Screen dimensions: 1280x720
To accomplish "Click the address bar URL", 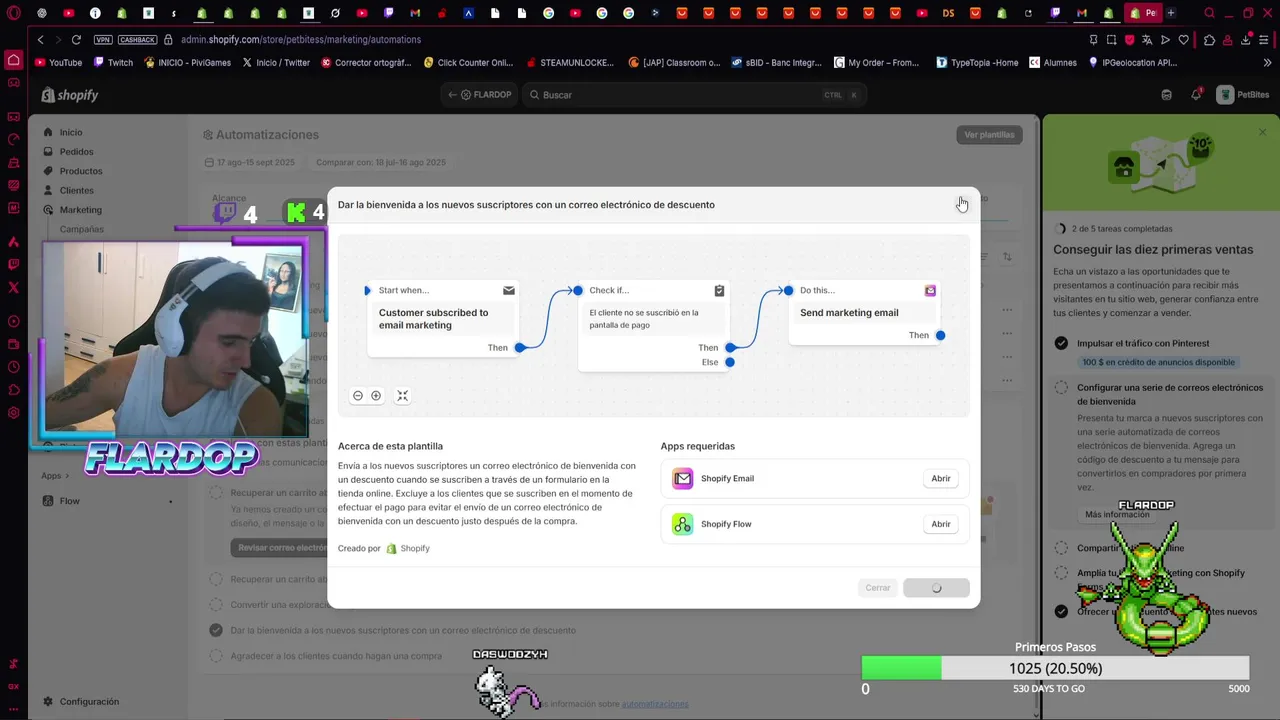I will 301,39.
